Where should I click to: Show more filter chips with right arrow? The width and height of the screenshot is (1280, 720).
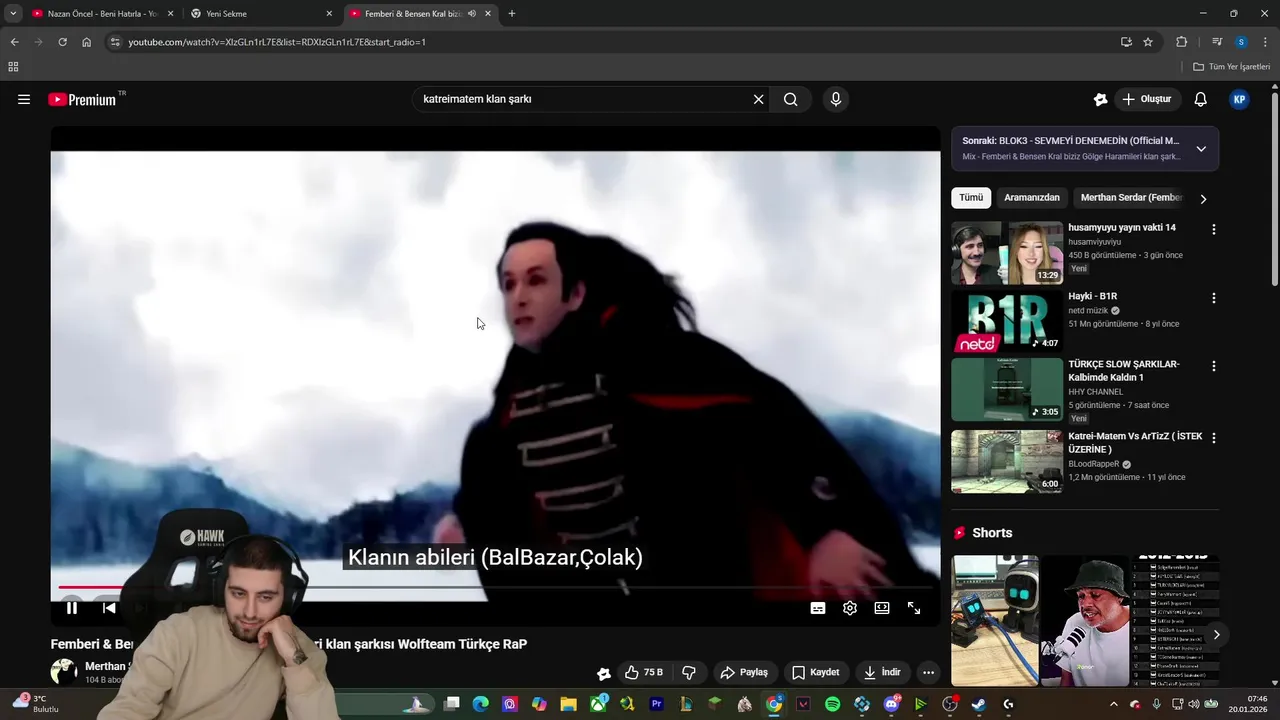[x=1203, y=199]
